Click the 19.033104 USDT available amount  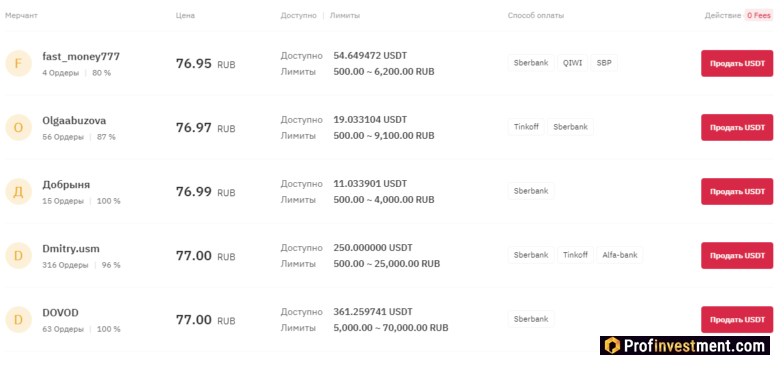click(x=370, y=120)
